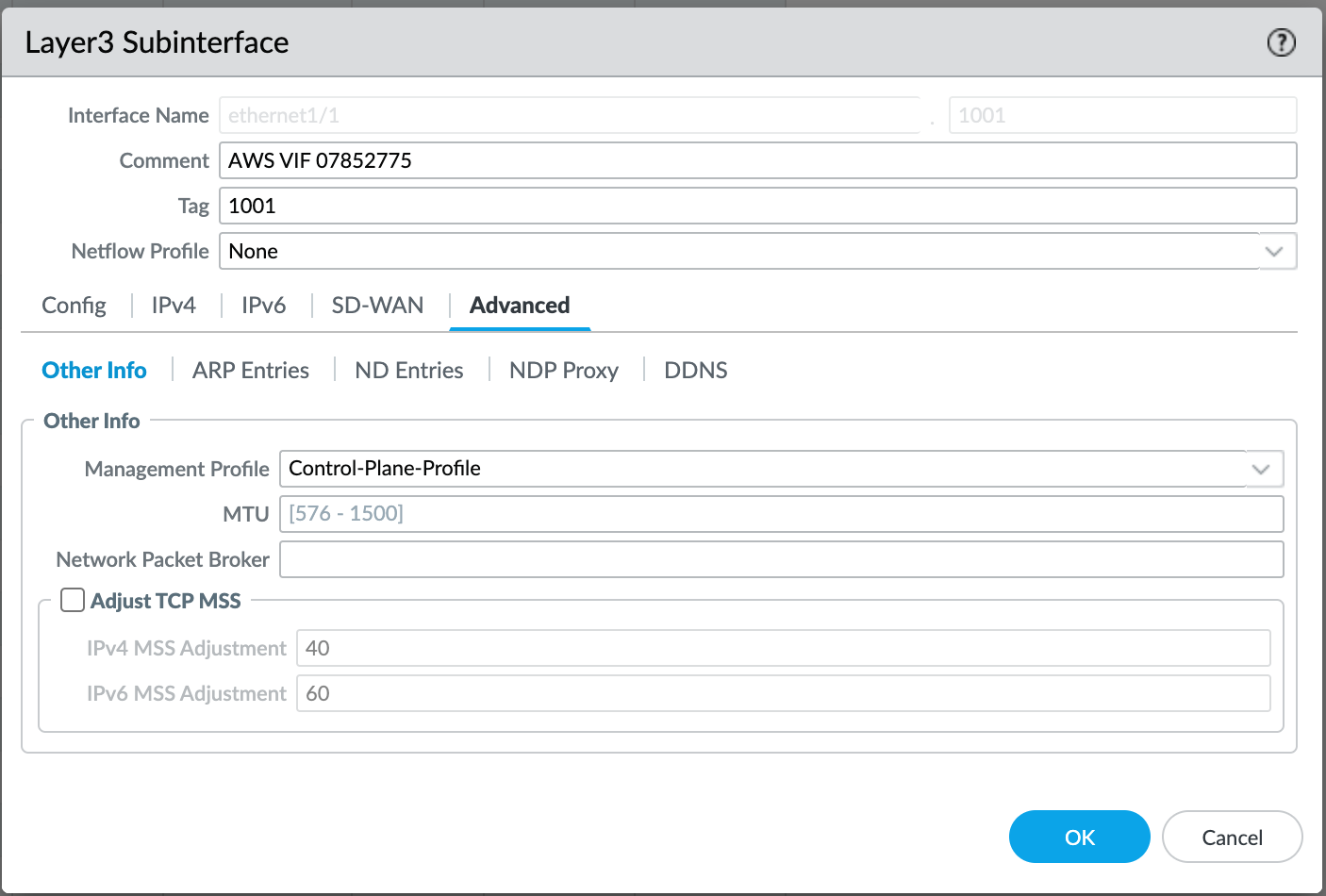Switch to the Config tab
This screenshot has width=1326, height=896.
pyautogui.click(x=74, y=306)
